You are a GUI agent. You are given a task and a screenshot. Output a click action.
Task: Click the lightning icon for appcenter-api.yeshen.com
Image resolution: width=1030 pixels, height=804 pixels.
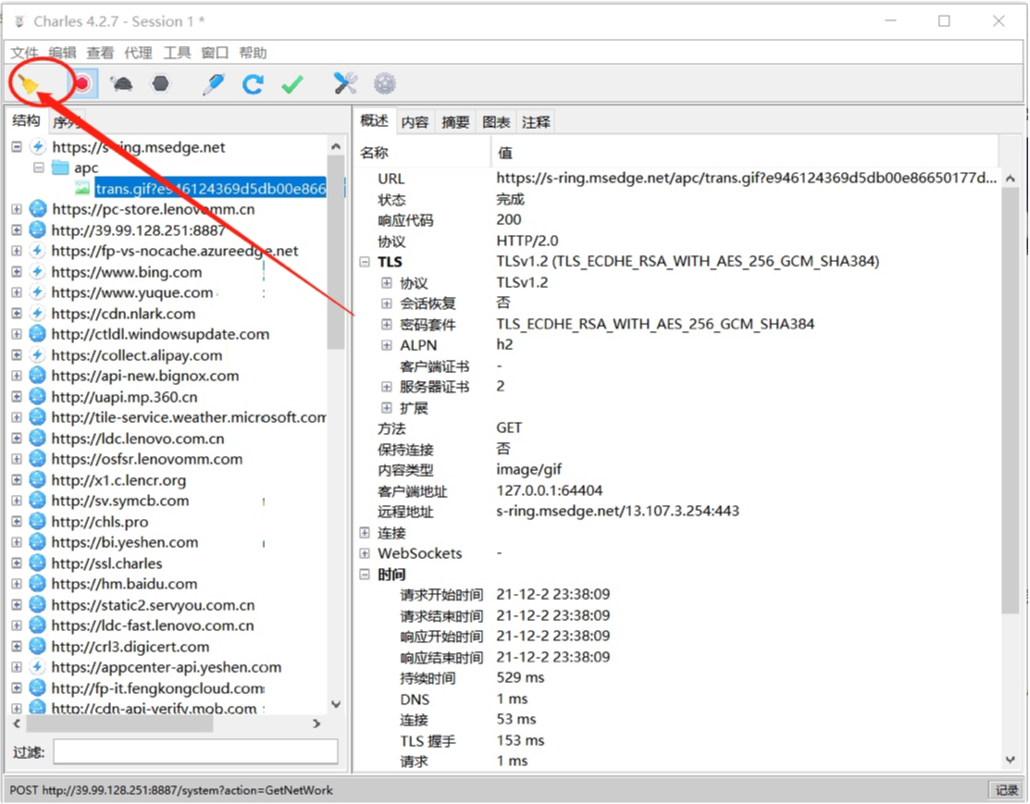38,667
